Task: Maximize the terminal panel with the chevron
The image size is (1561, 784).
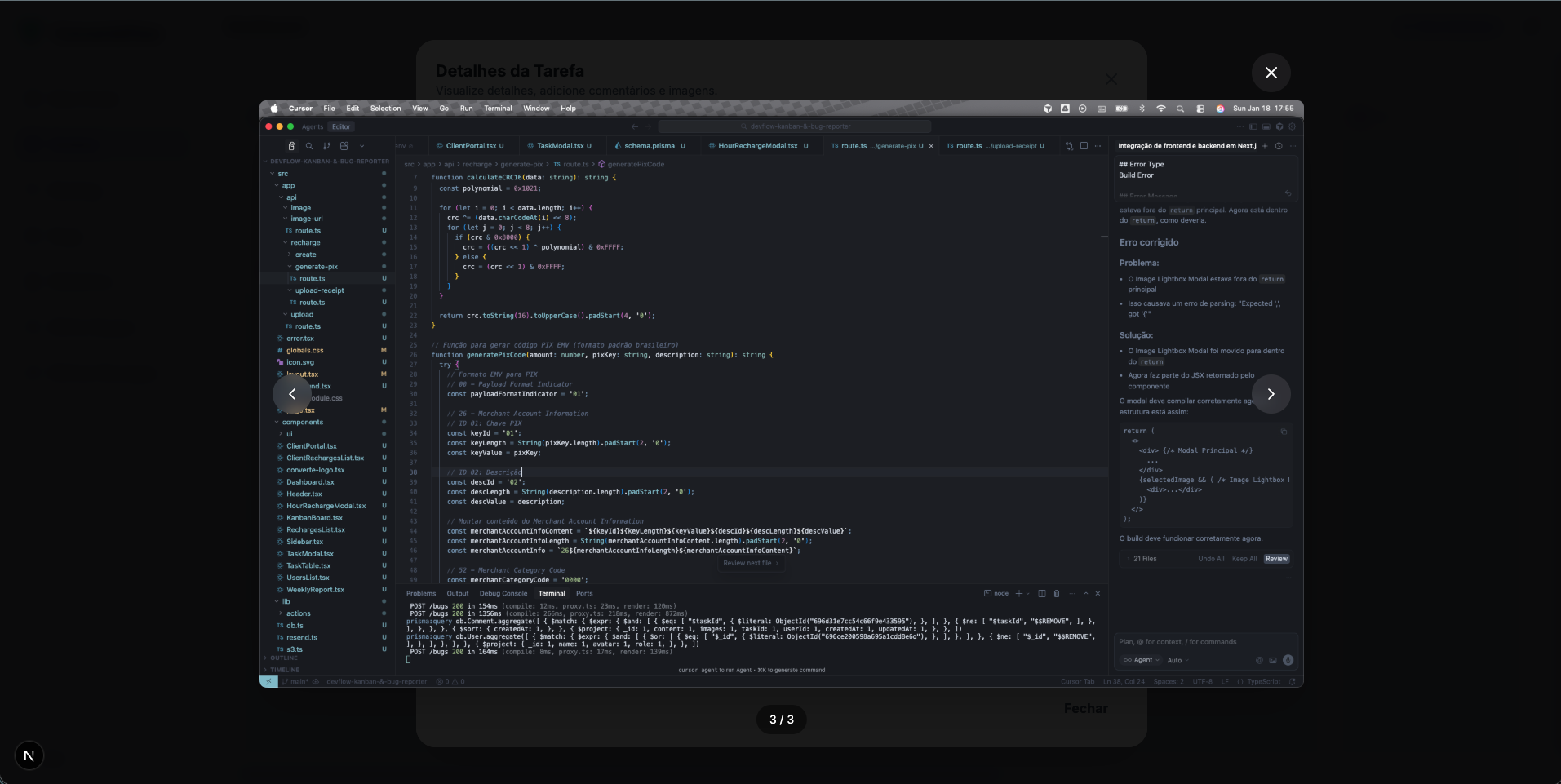Action: (1085, 594)
